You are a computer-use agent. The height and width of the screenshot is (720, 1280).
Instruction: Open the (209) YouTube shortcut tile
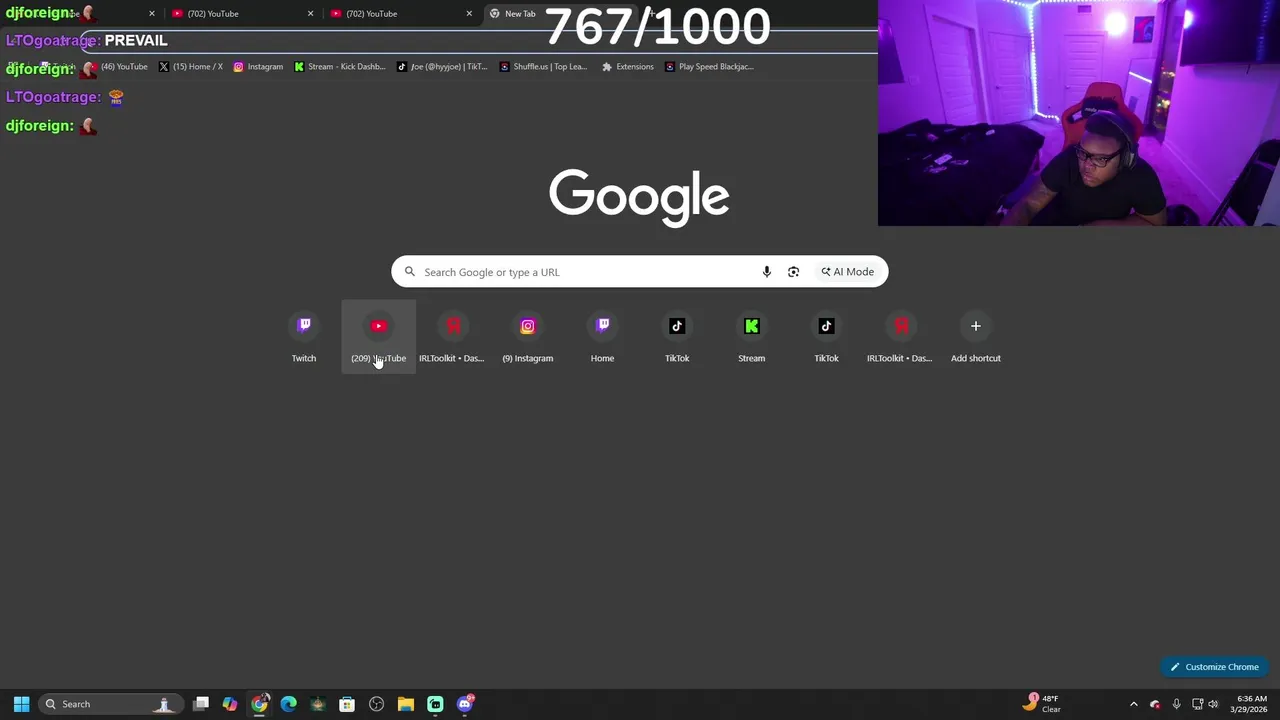coord(378,337)
